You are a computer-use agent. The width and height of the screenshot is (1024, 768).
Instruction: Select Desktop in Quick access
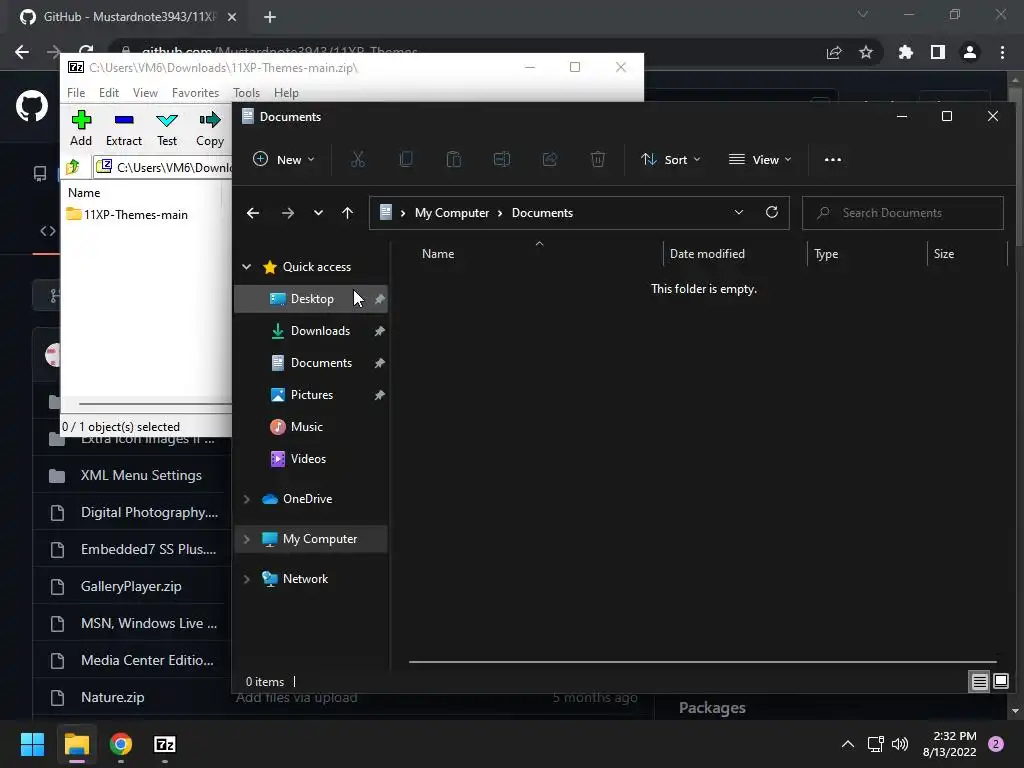311,299
